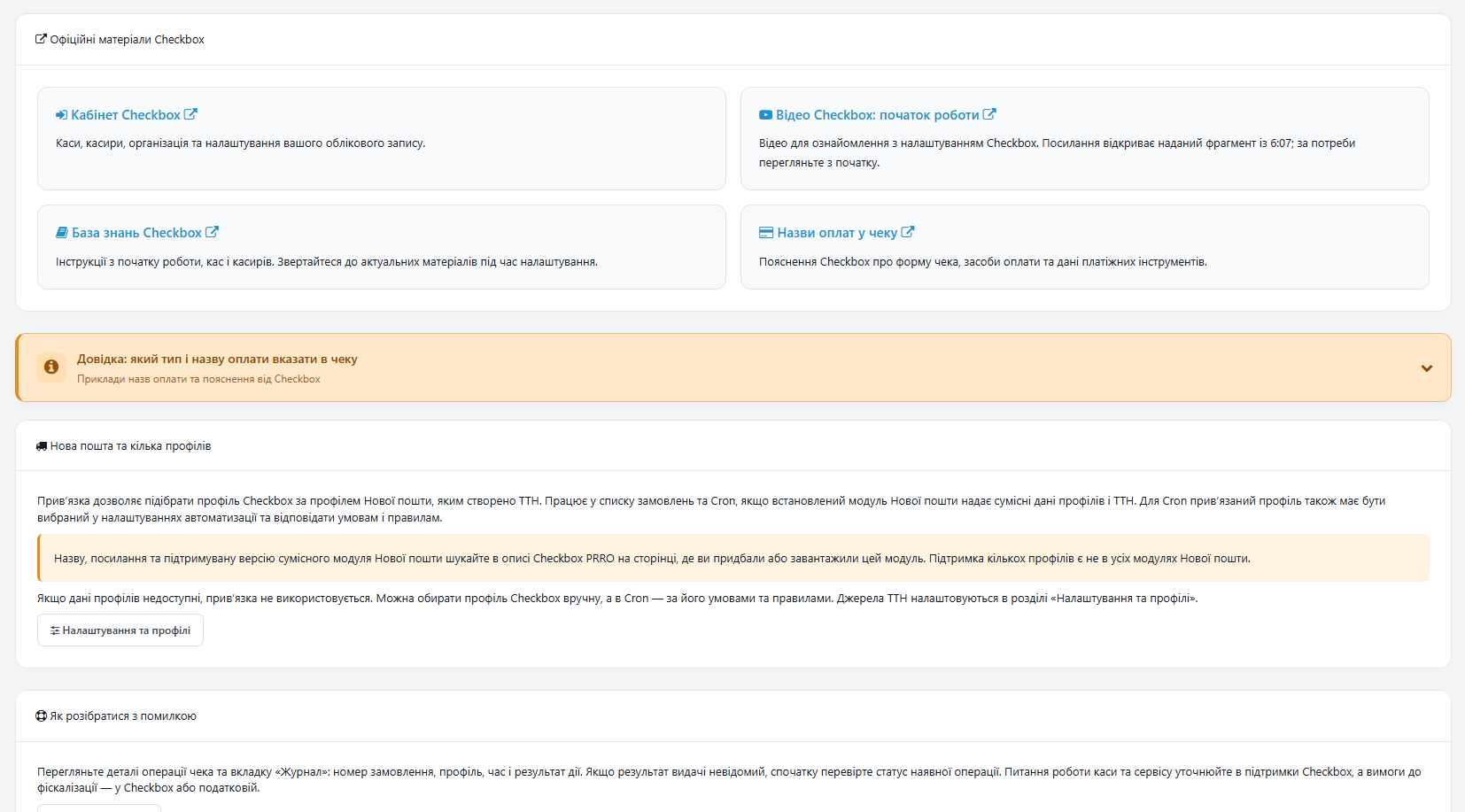Click the heading Як розібратися з помилкою
Viewport: 1465px width, 812px height.
point(123,716)
